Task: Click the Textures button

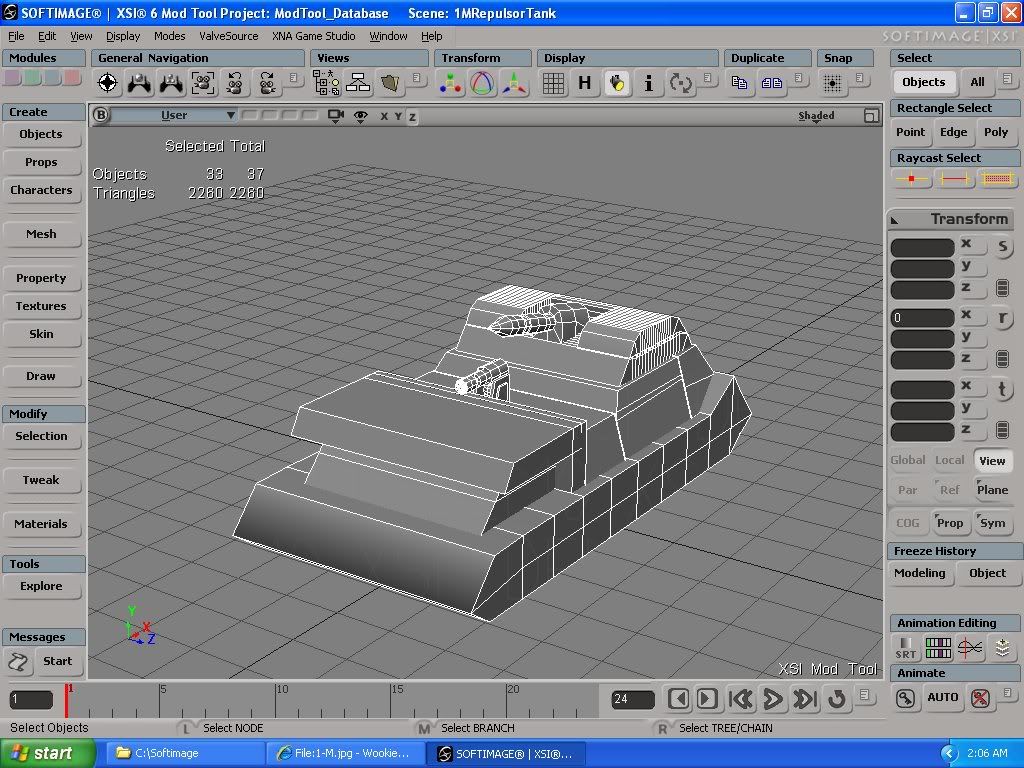Action: 41,306
